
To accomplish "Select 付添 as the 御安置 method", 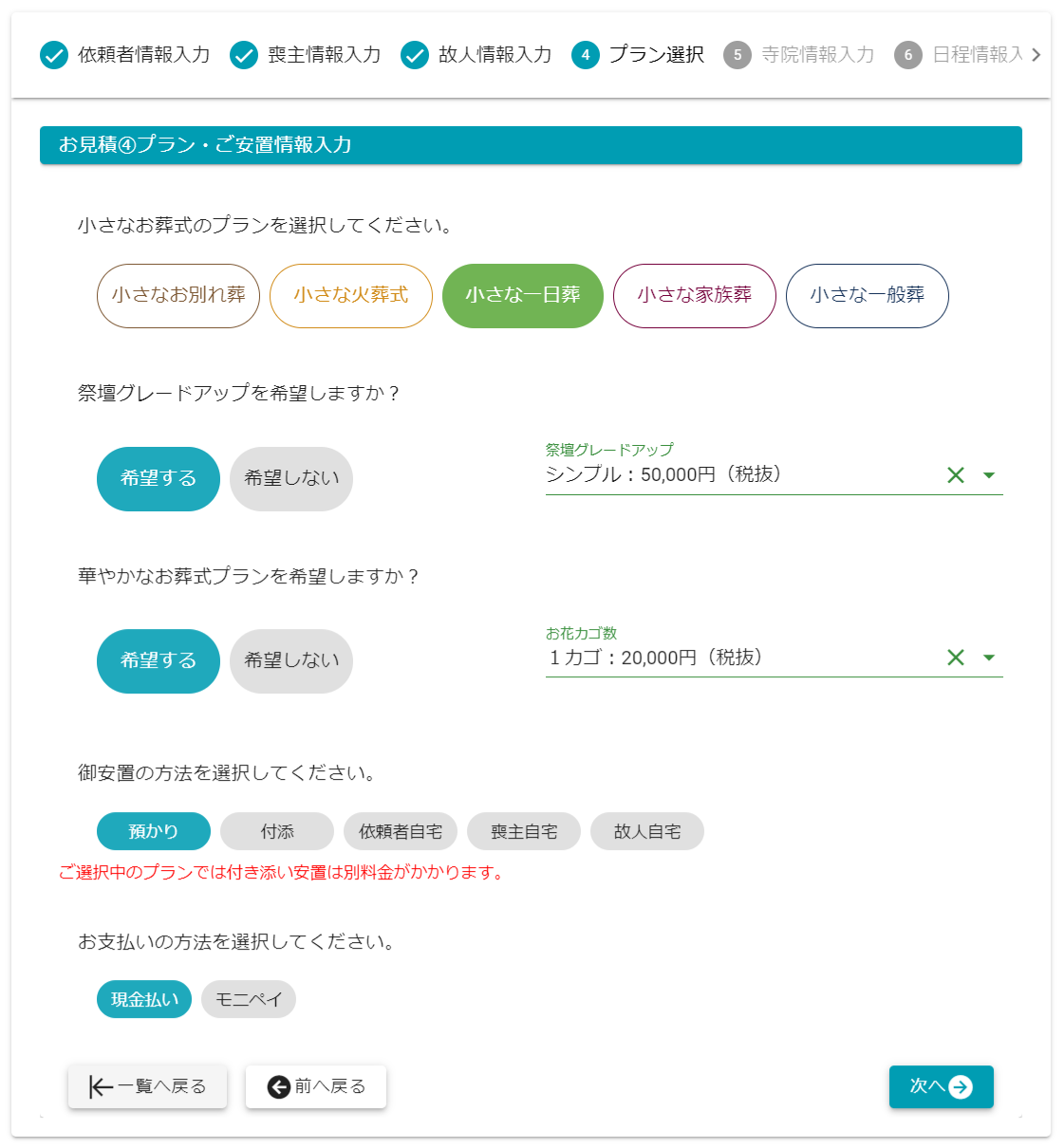I will point(277,831).
